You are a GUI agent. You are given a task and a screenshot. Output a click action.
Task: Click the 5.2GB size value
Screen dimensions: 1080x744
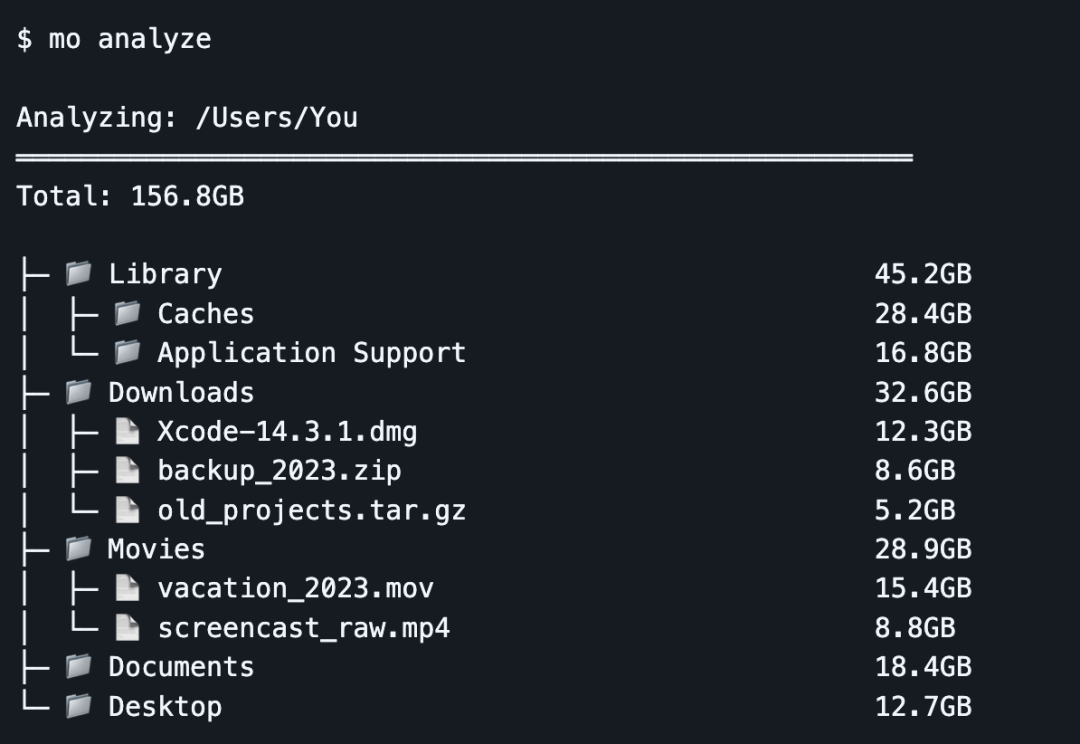pos(915,510)
